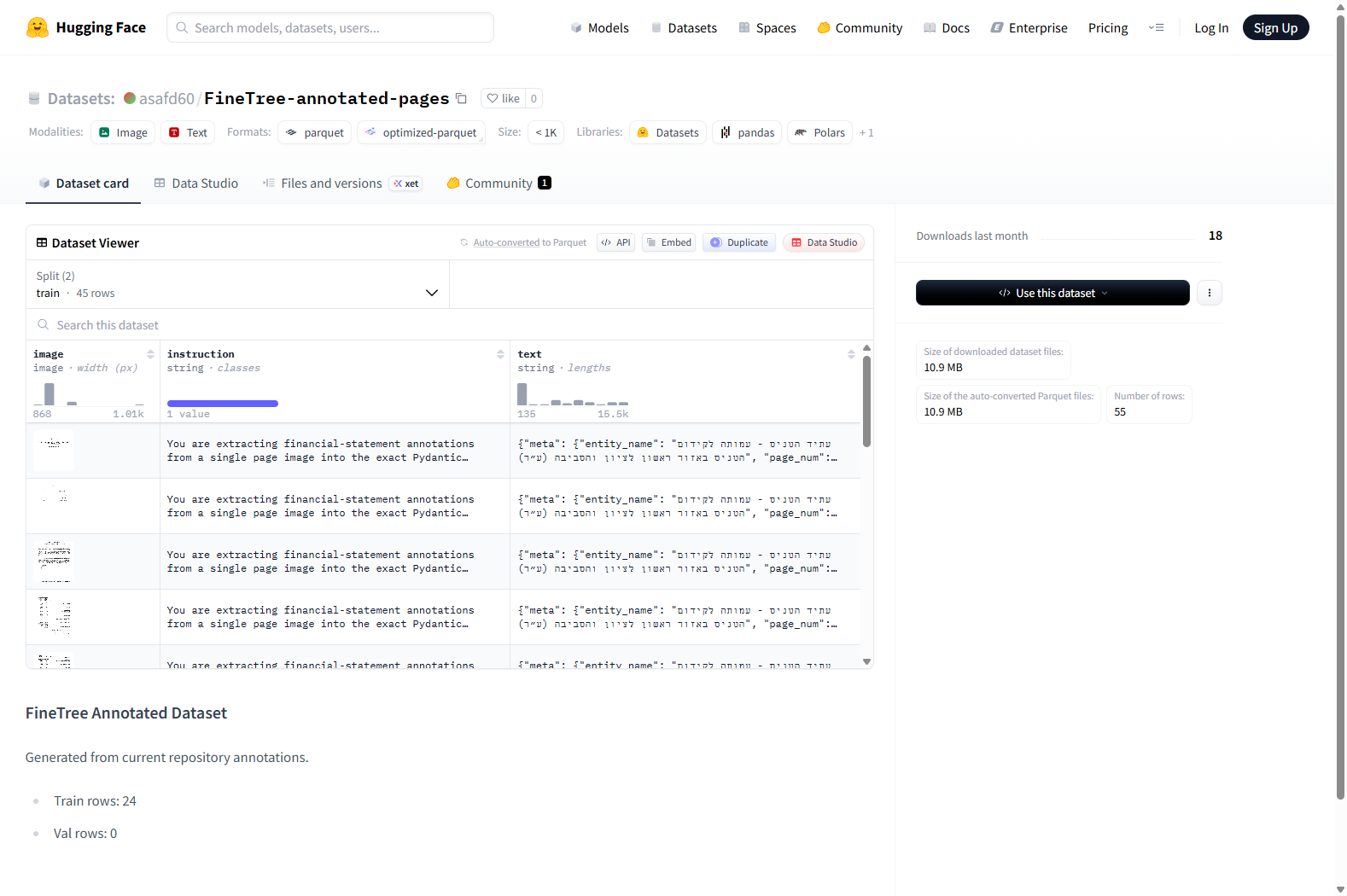Click the Log In link
Viewport: 1347px width, 896px height.
(1211, 27)
